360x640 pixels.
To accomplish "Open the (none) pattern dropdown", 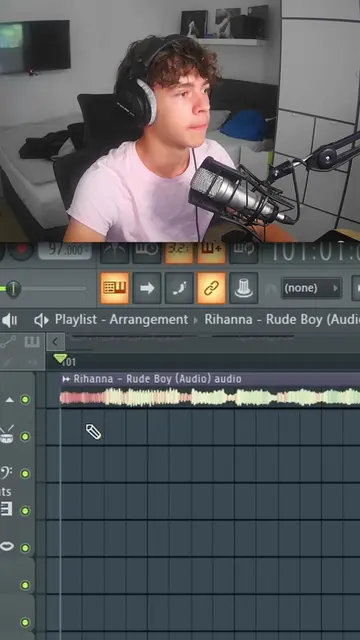I will (311, 288).
